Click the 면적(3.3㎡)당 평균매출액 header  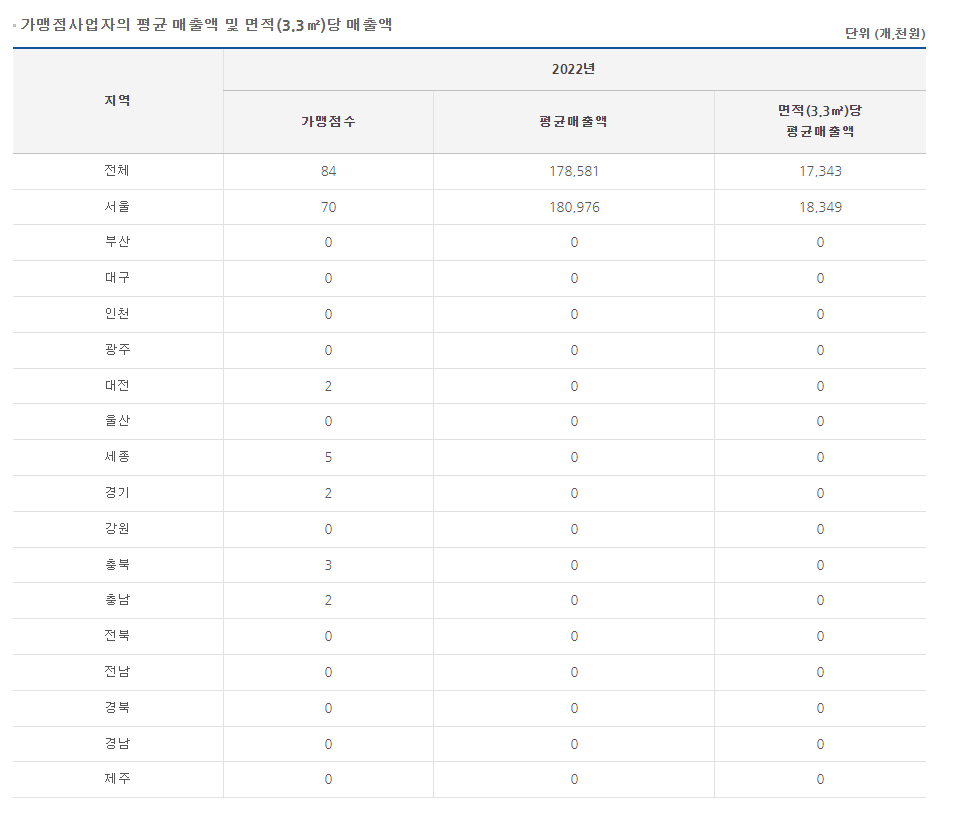coord(820,121)
